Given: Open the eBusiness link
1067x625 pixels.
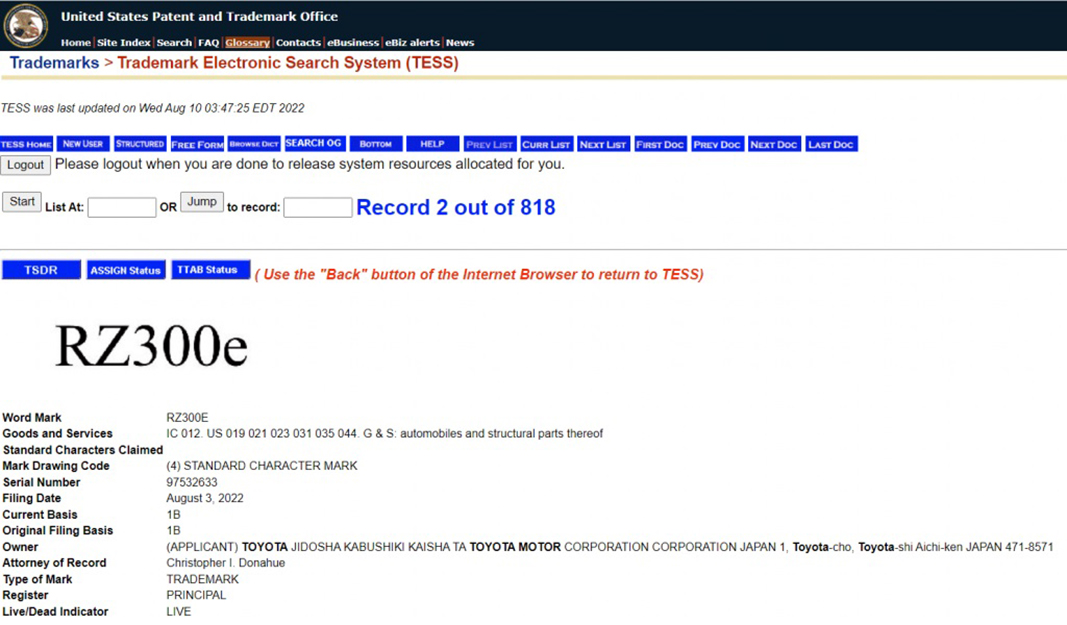Looking at the screenshot, I should pos(353,43).
